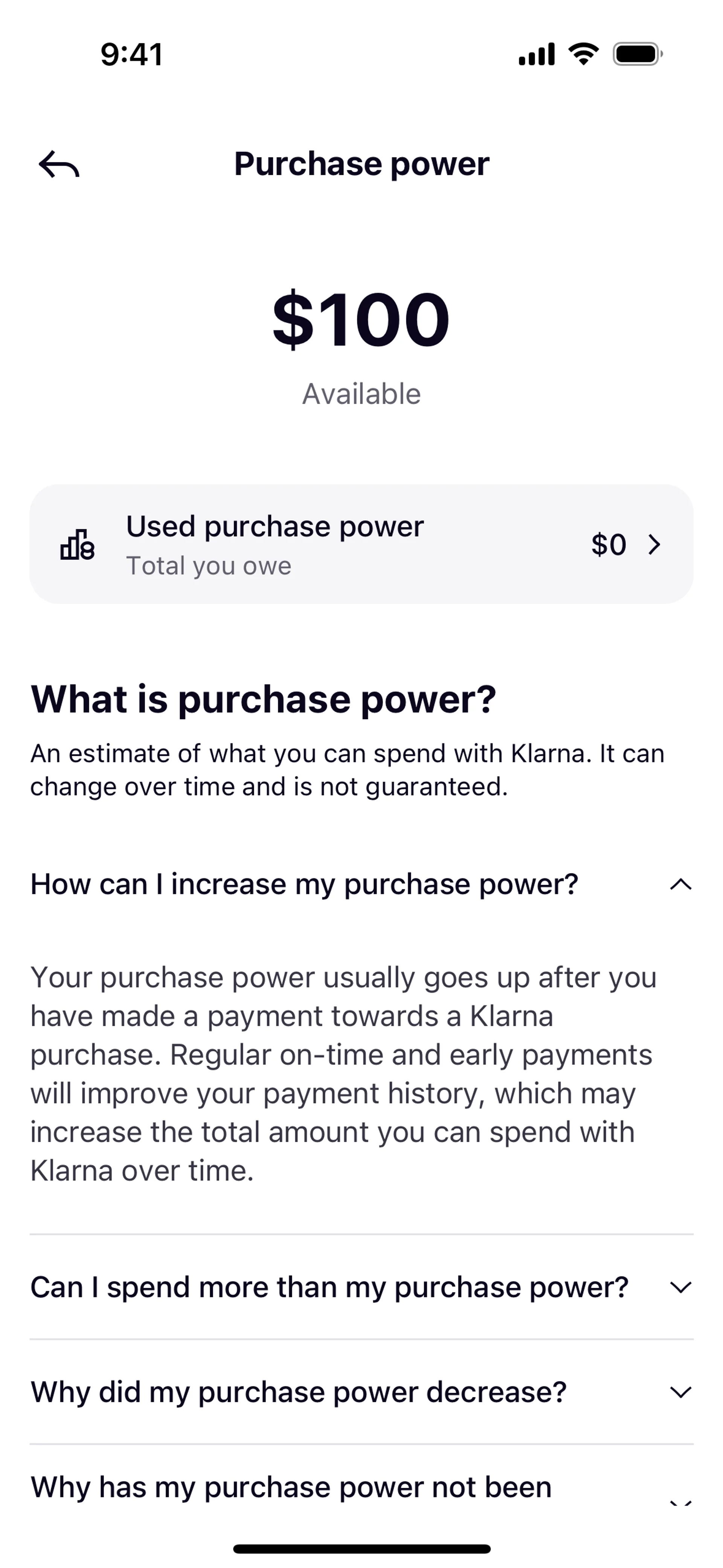Screen dimensions: 723x1568
Task: Open the right chevron beside $0
Action: coord(654,544)
